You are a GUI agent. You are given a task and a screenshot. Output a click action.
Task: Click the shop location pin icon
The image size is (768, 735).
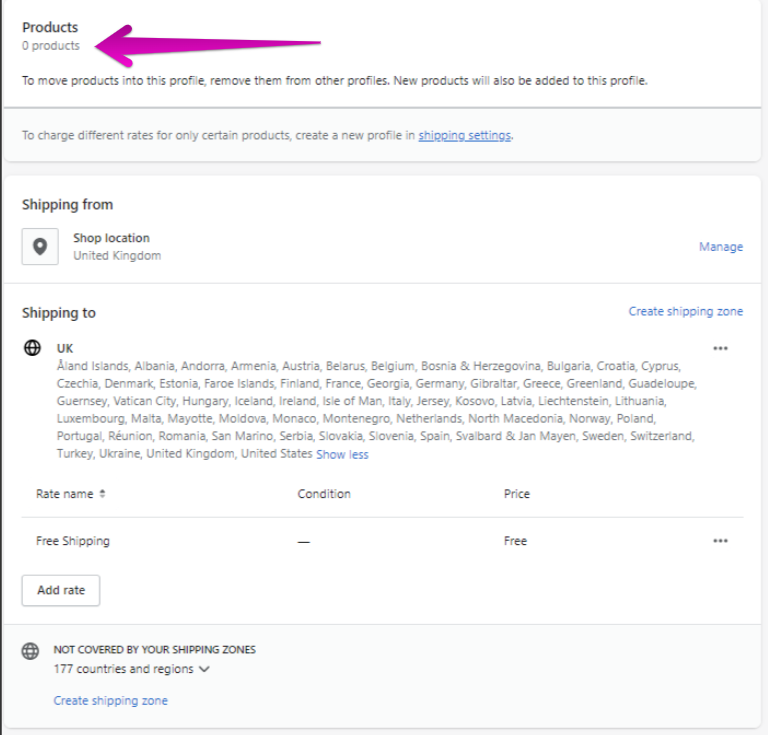[x=39, y=247]
